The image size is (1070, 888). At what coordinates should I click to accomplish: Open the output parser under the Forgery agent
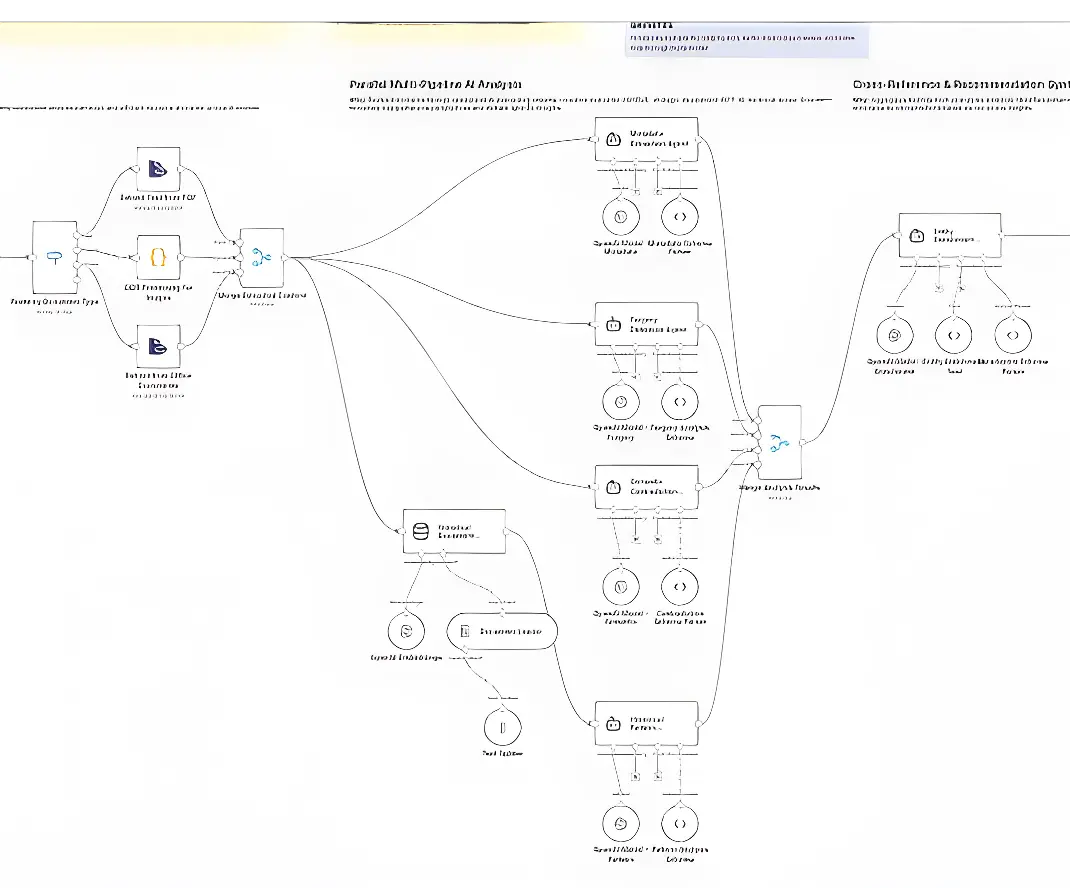pos(680,401)
